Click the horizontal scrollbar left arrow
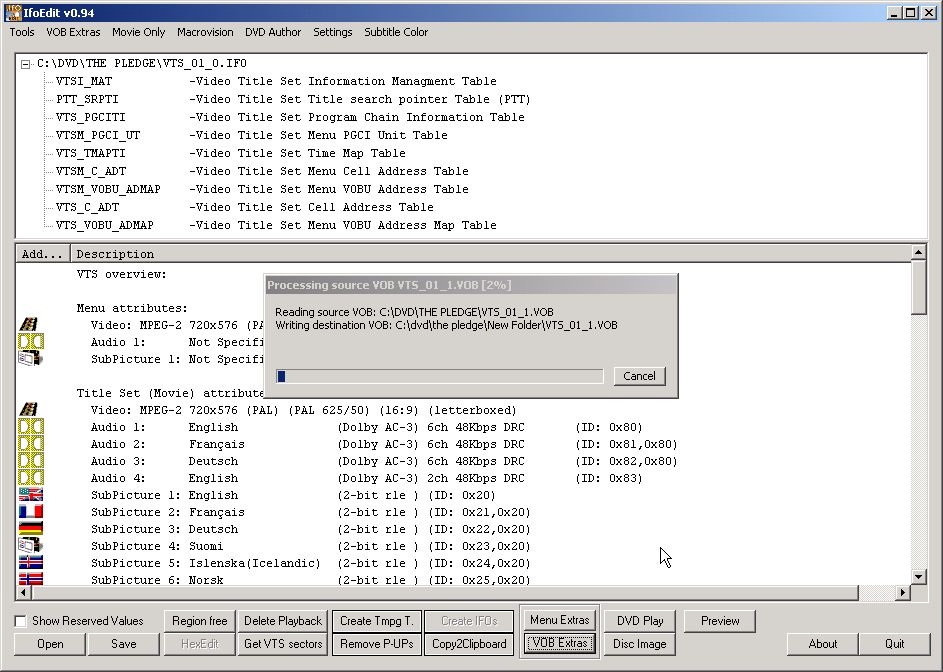The height and width of the screenshot is (672, 943). point(23,593)
